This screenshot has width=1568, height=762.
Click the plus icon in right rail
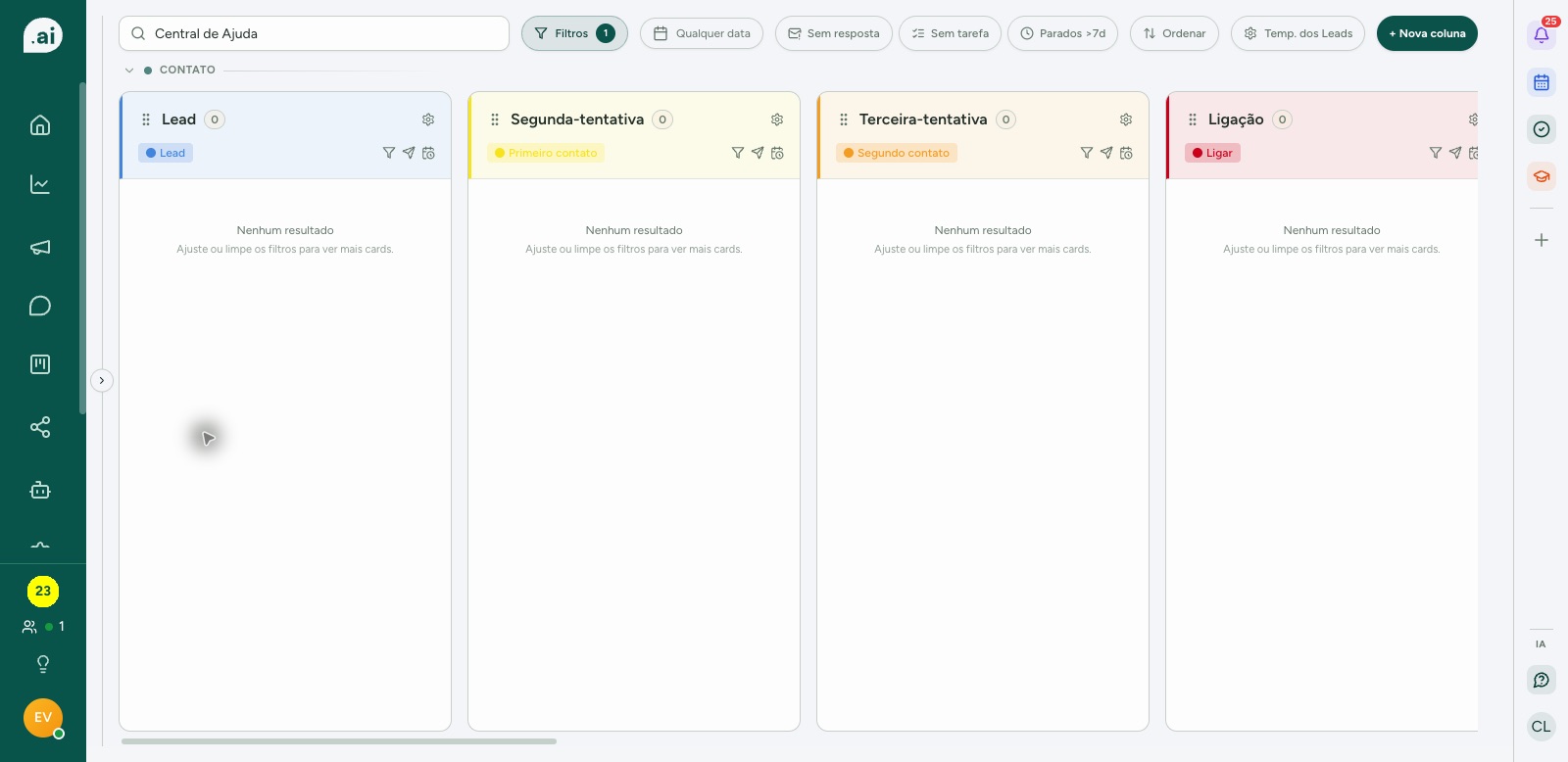1542,240
